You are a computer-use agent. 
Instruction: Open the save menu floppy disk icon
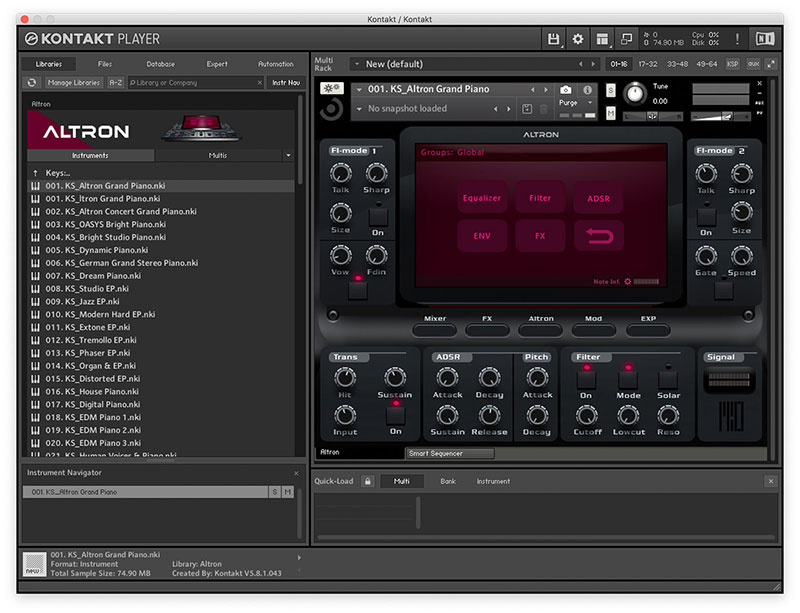coord(553,39)
